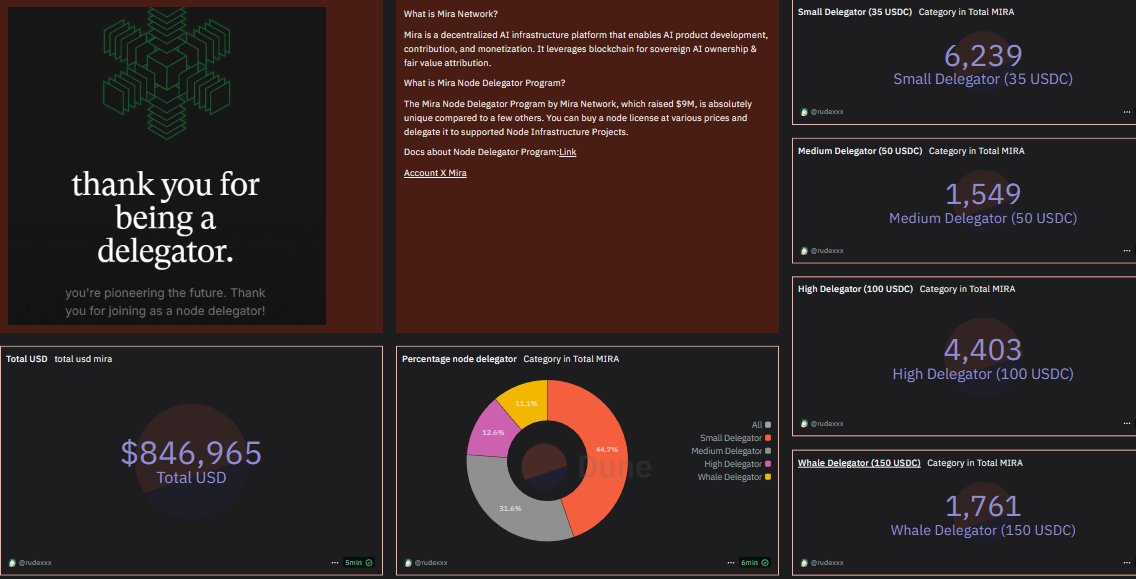Click @rudexxx username under donut chart
This screenshot has height=579, width=1136.
431,562
